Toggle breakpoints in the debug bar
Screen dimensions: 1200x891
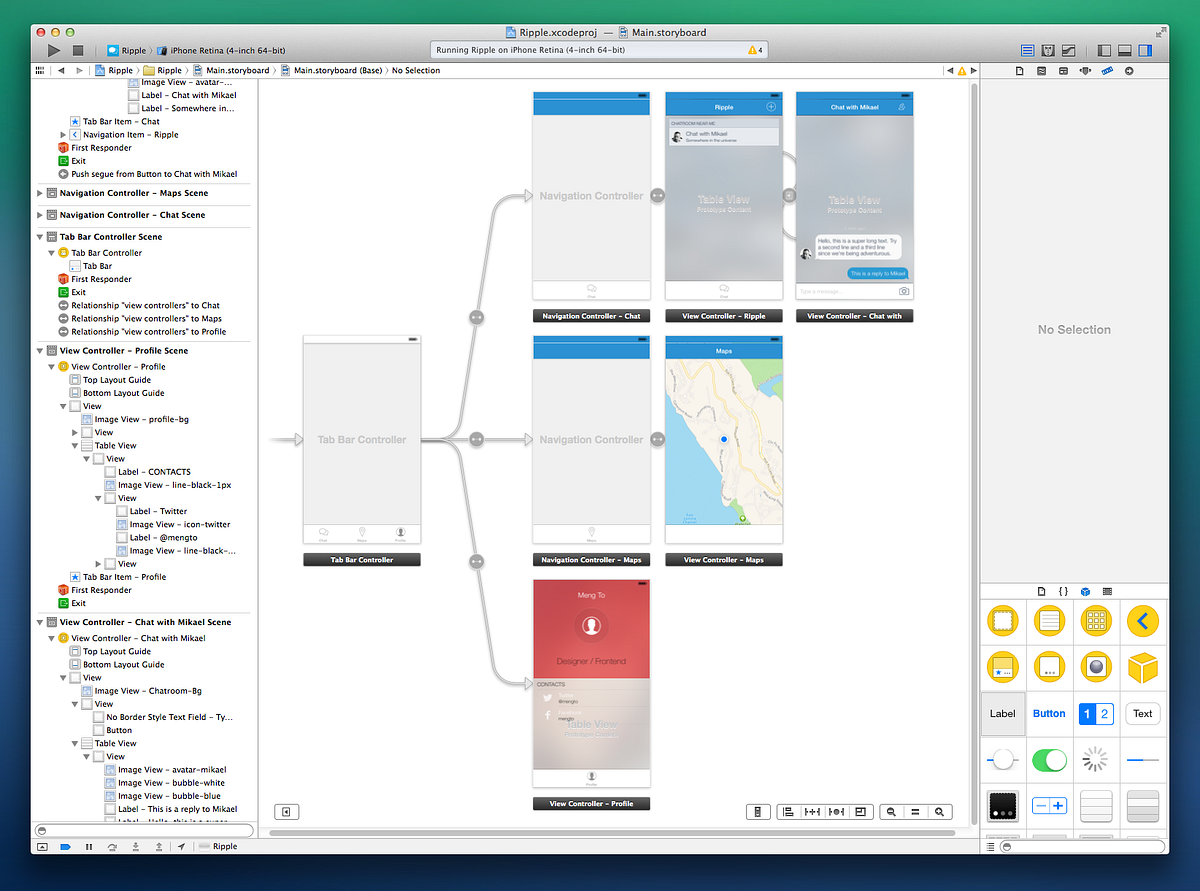tap(63, 846)
